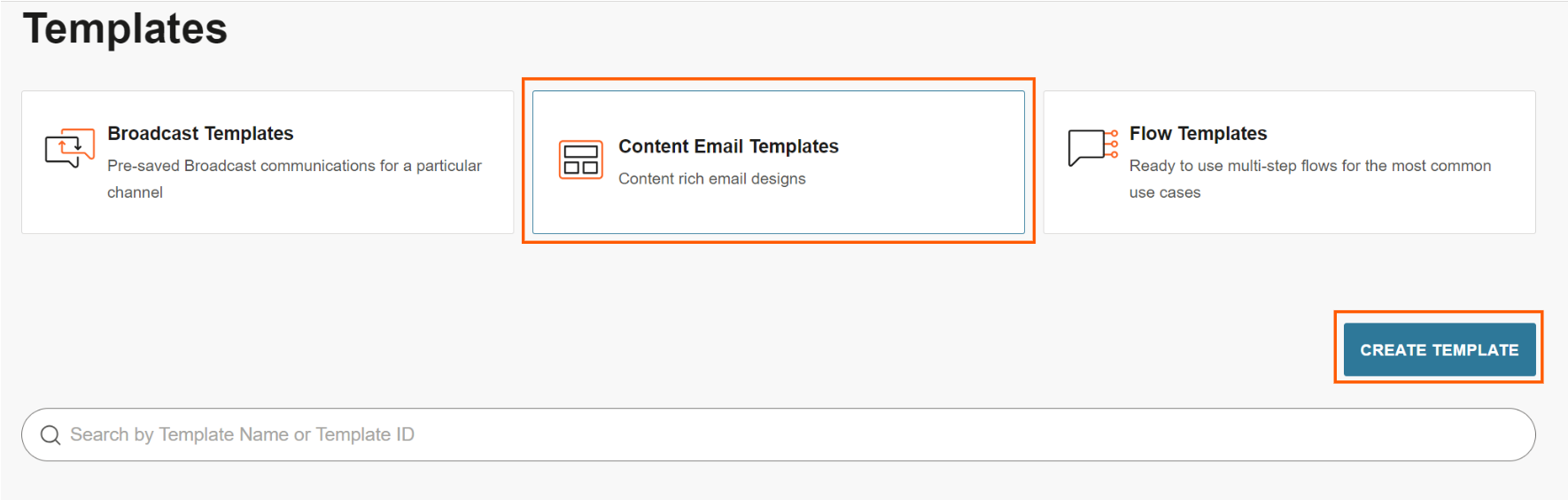The height and width of the screenshot is (500, 1568).
Task: Click the Broadcast Templates chat-arrows icon
Action: (x=69, y=148)
